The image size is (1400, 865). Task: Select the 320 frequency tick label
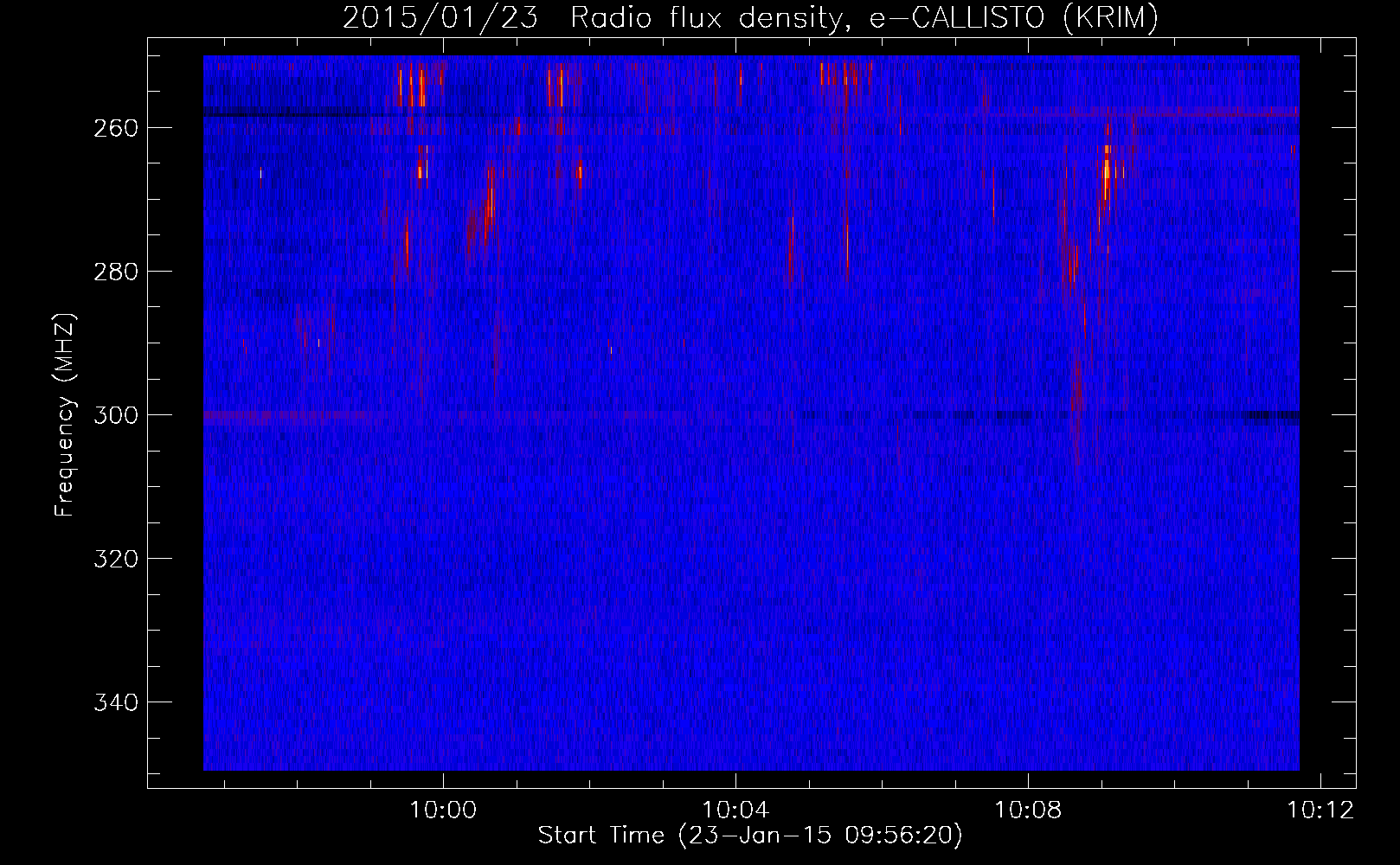(115, 559)
